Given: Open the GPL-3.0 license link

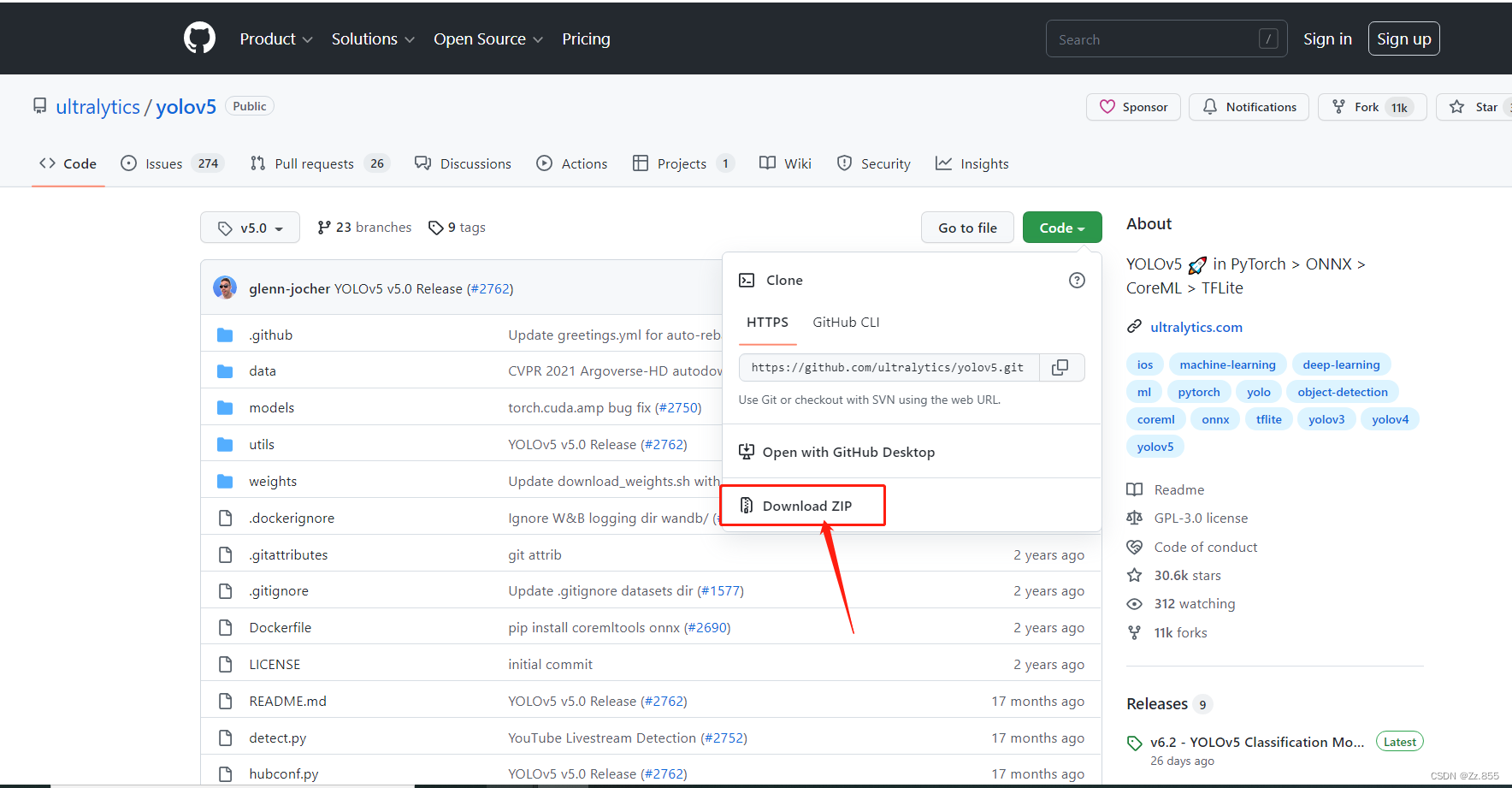Looking at the screenshot, I should coord(1201,518).
